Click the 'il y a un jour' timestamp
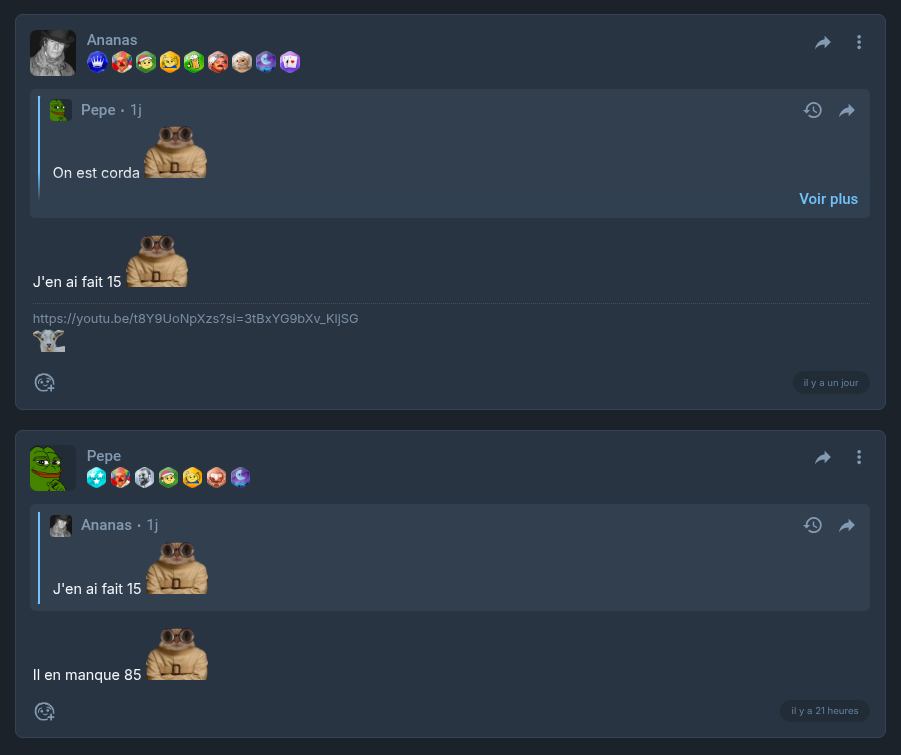The image size is (901, 755). 831,383
